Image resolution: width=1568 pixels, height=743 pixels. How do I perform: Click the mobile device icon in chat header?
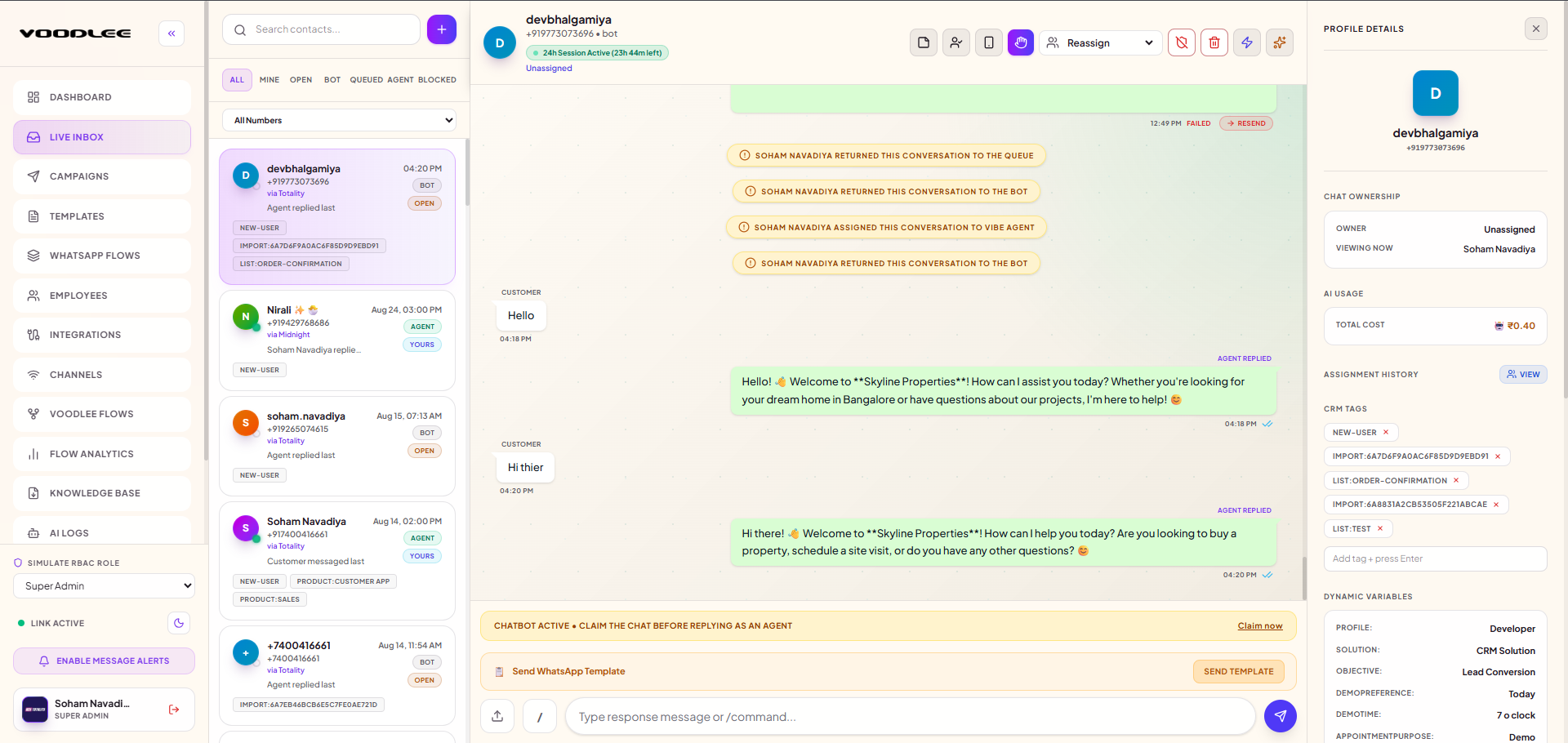(989, 42)
